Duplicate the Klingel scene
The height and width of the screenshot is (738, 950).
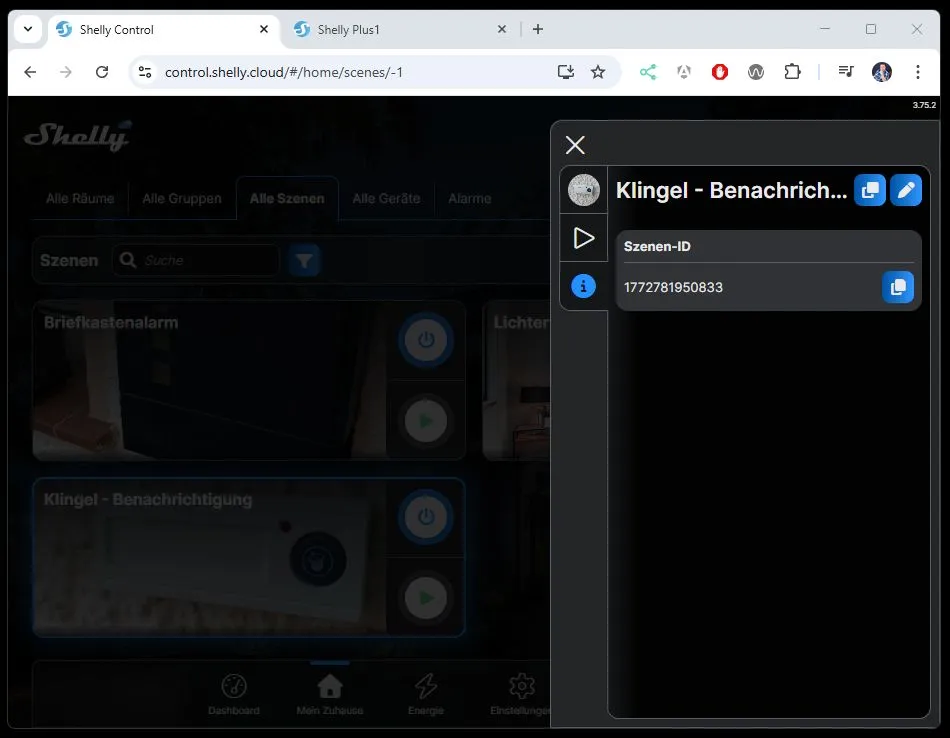click(x=870, y=190)
